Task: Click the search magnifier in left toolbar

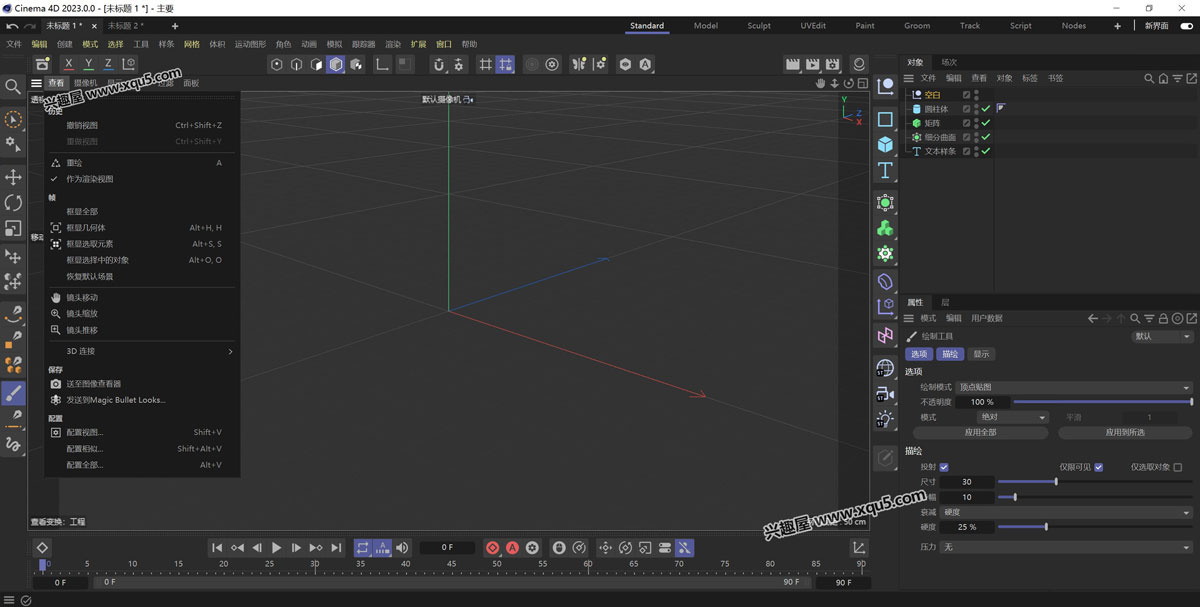Action: (x=13, y=87)
